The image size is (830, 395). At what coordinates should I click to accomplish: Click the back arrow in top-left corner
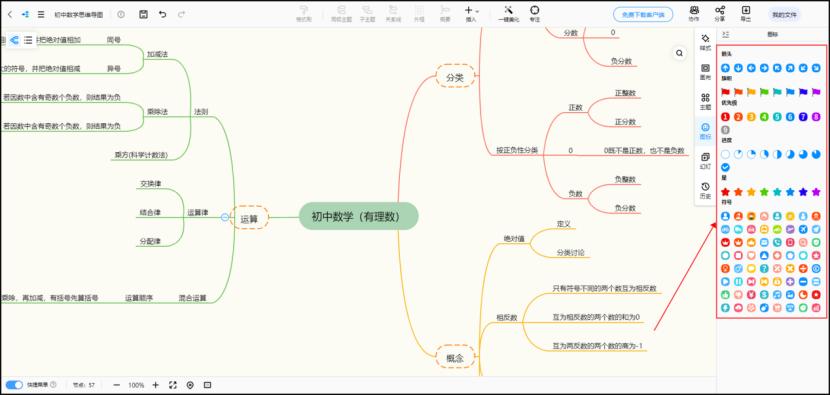pyautogui.click(x=10, y=14)
